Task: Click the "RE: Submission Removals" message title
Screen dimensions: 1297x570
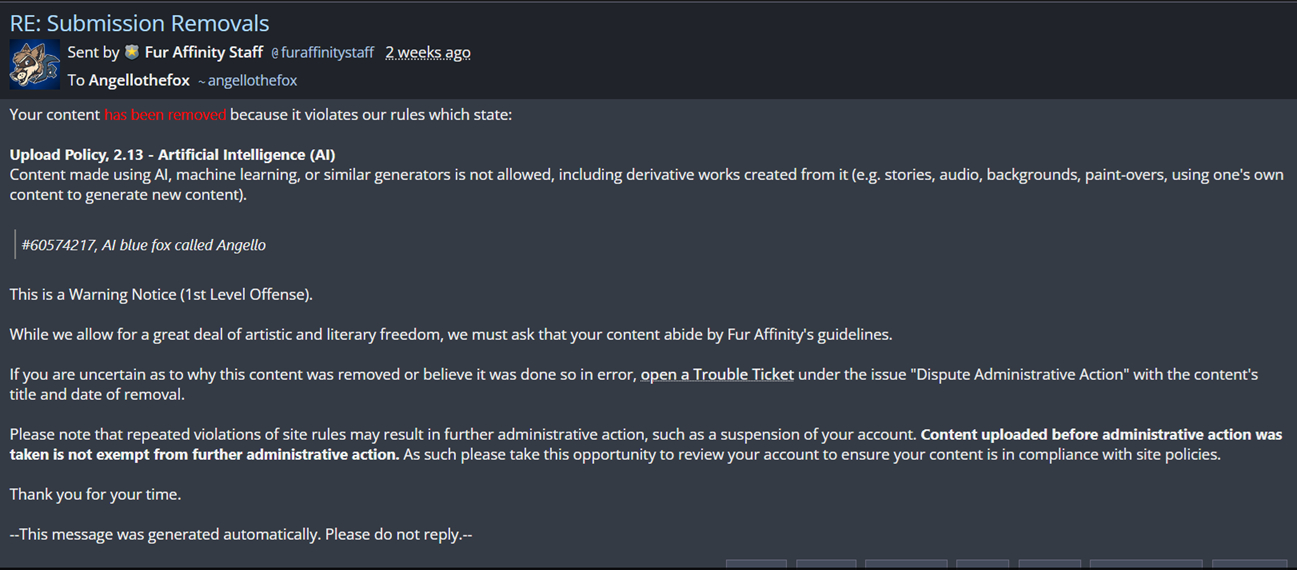Action: (139, 23)
